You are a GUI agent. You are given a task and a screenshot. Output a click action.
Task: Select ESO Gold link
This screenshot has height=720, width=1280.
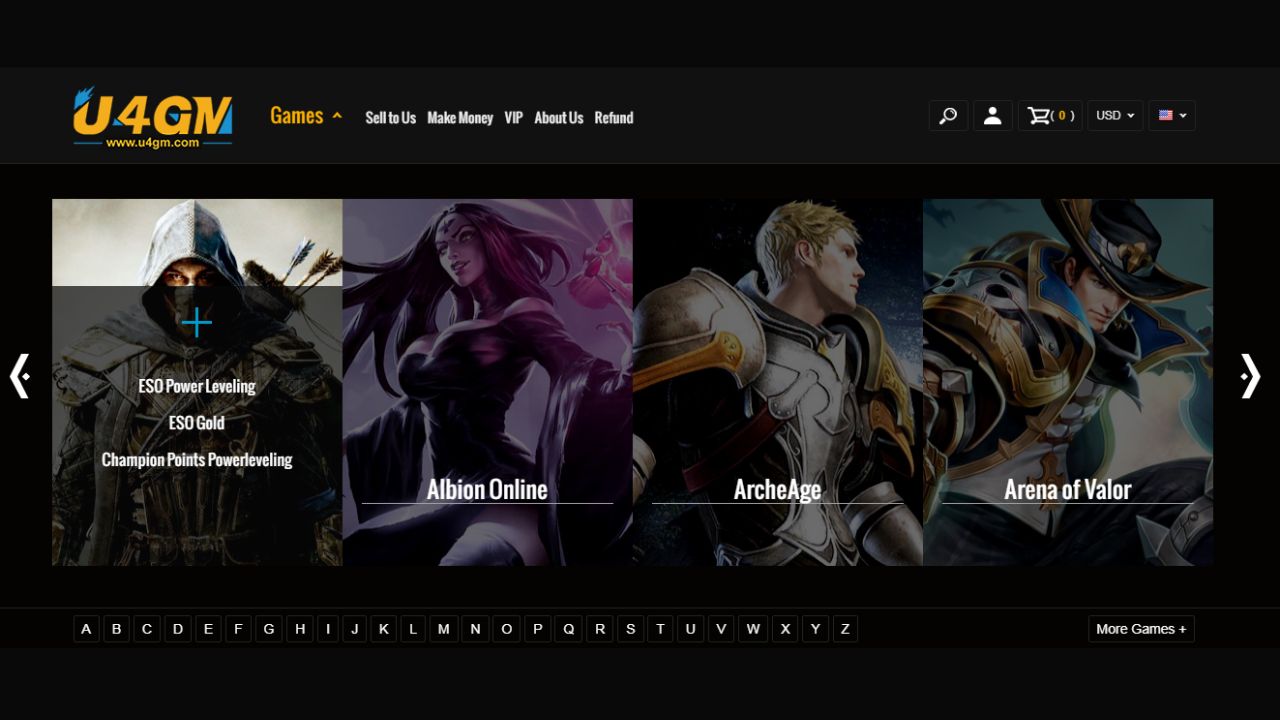196,423
